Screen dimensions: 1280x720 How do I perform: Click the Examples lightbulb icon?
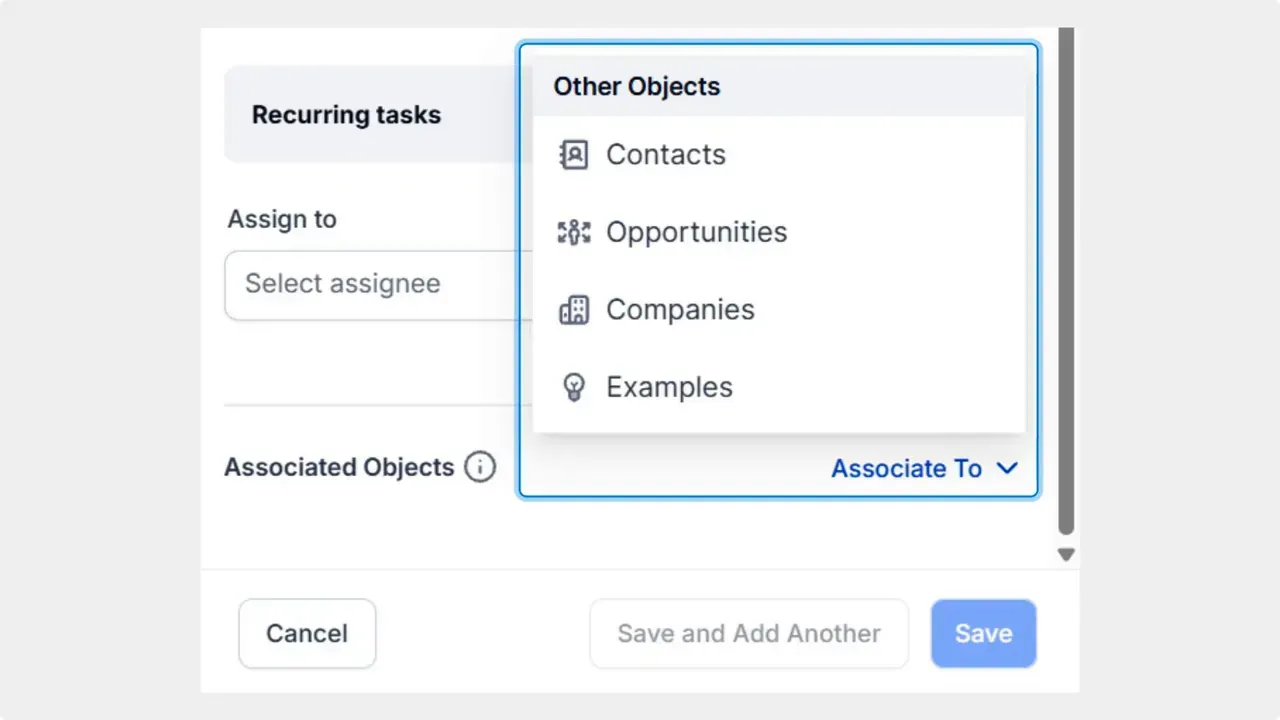573,387
